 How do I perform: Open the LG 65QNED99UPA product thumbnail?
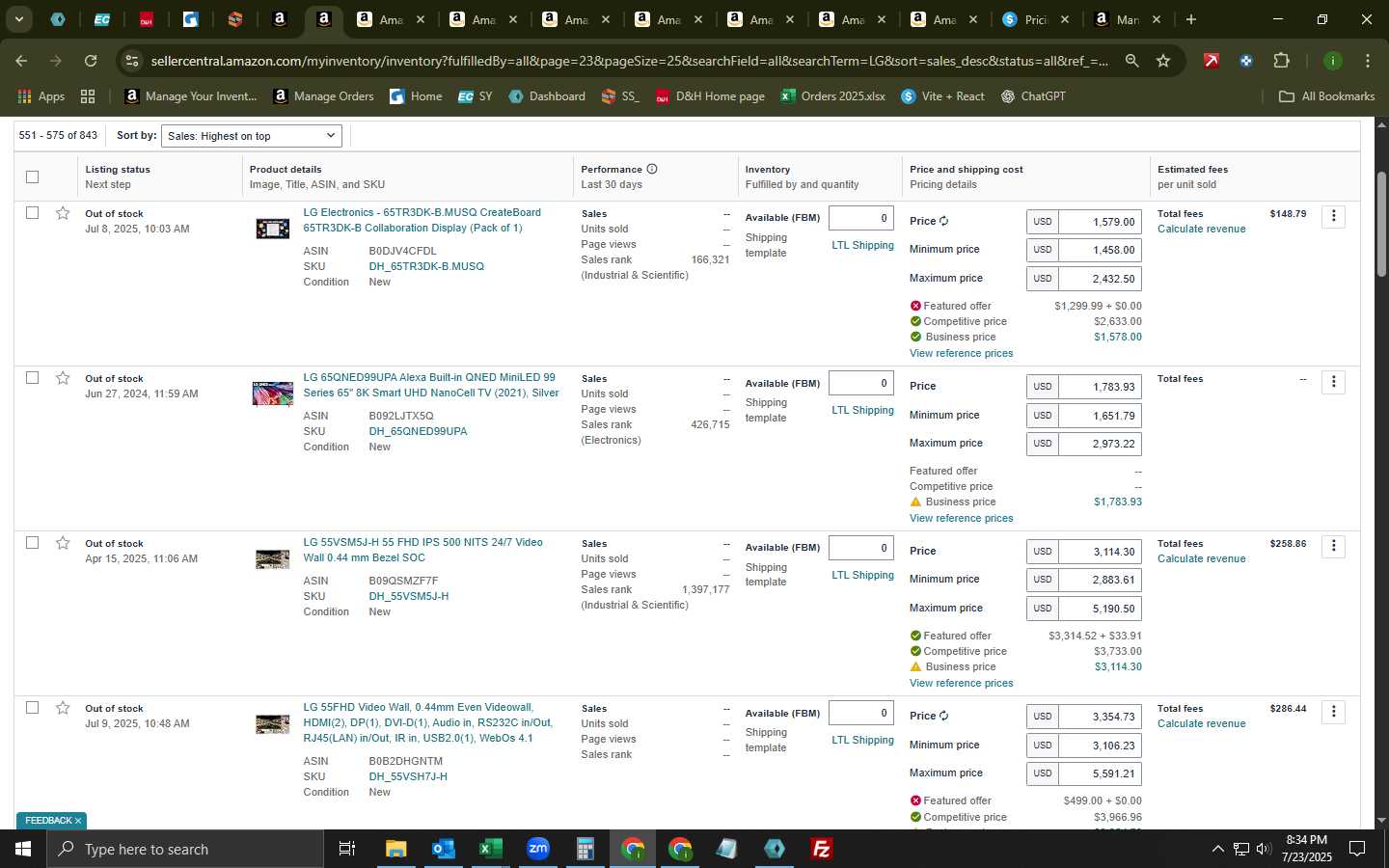coord(273,393)
